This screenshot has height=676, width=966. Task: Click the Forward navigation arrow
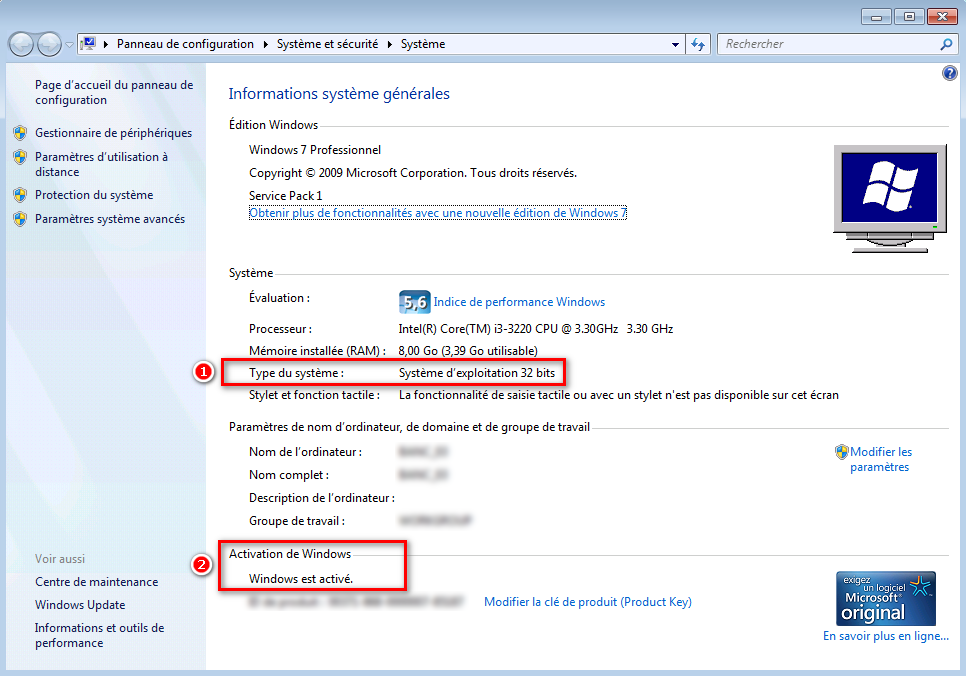pyautogui.click(x=49, y=44)
